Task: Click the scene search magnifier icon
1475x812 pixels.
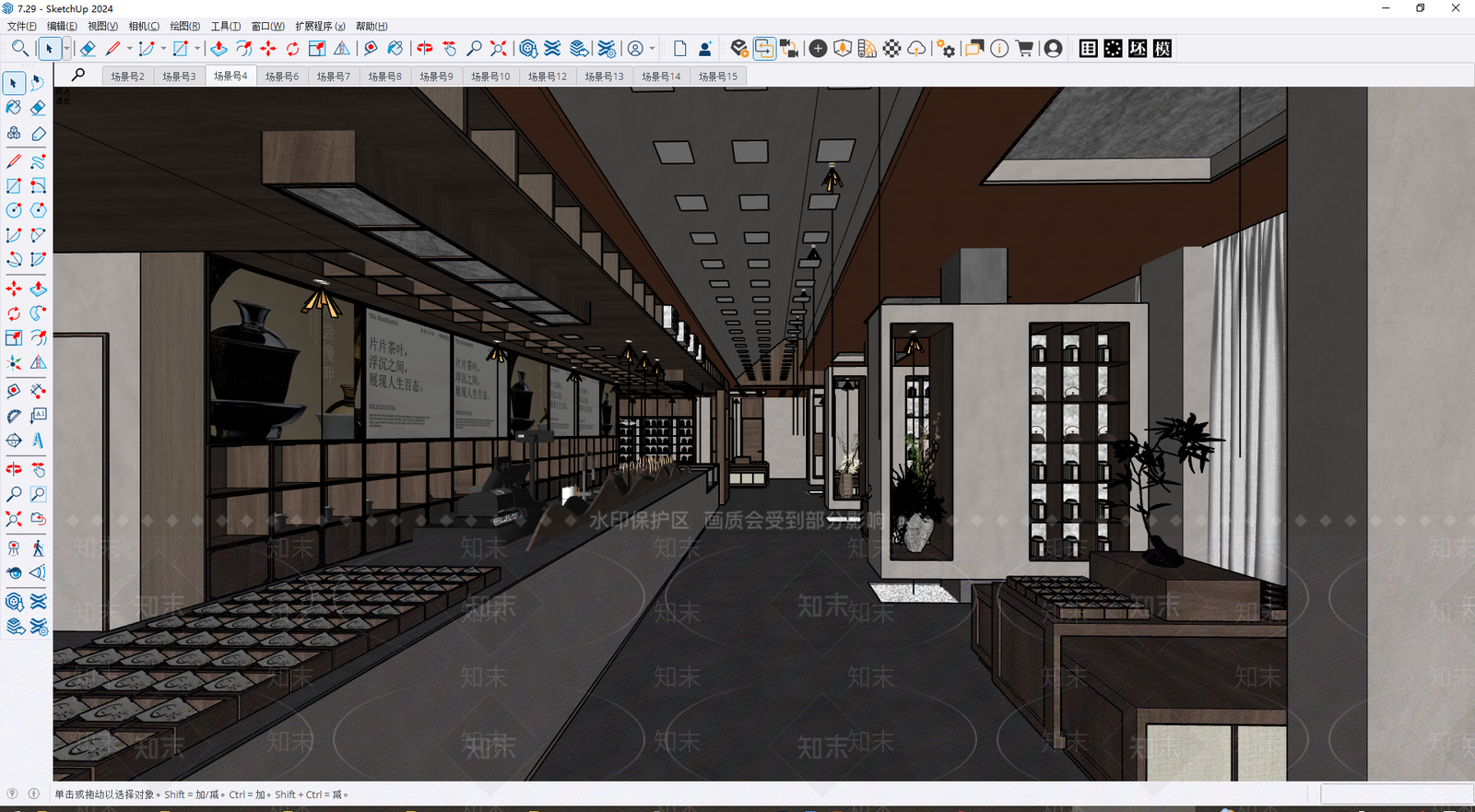Action: pyautogui.click(x=78, y=75)
